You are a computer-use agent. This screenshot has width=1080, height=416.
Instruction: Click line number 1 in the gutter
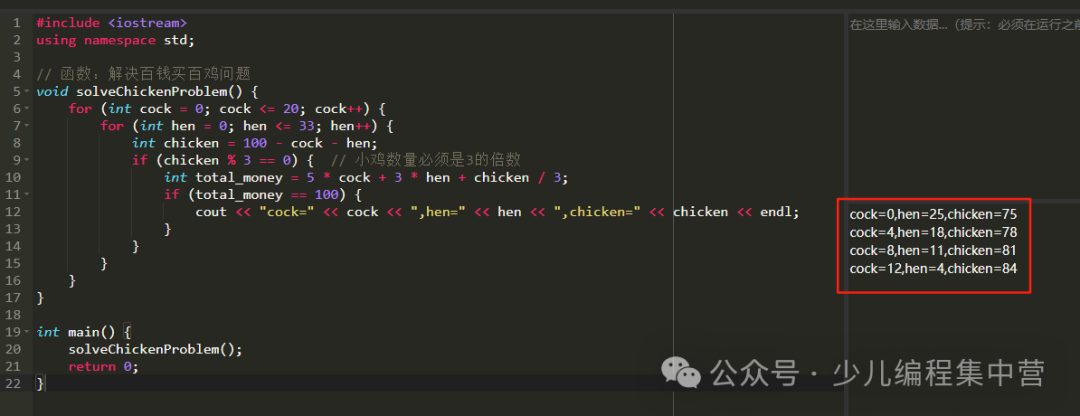point(17,23)
